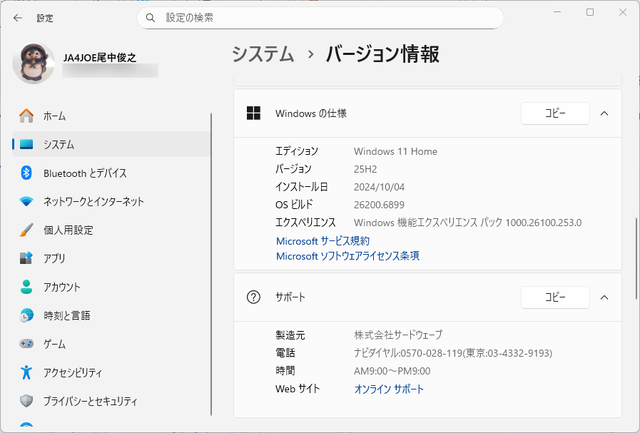Select the install date 2024/10/04
Image resolution: width=640 pixels, height=433 pixels.
point(379,187)
